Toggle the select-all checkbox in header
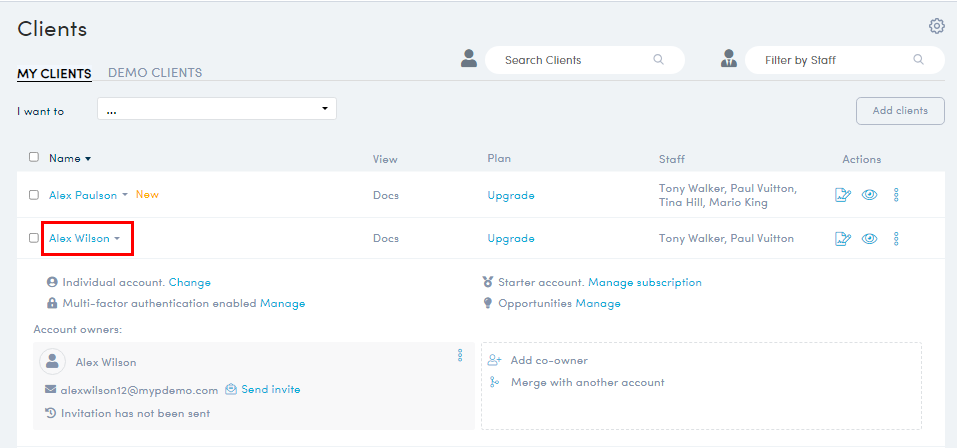 point(34,158)
